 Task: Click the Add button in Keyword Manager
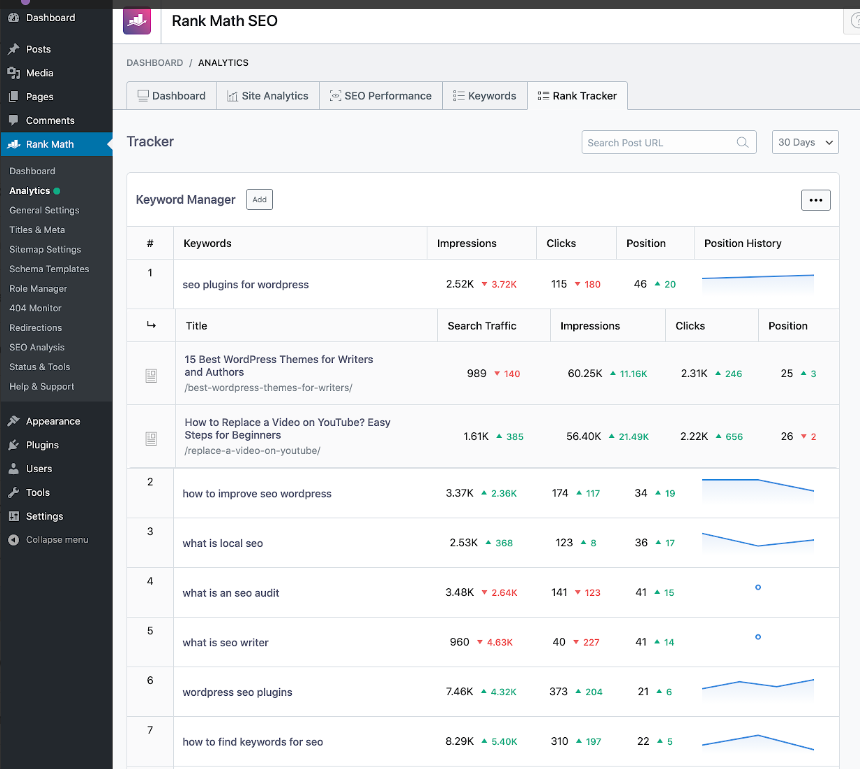(259, 200)
